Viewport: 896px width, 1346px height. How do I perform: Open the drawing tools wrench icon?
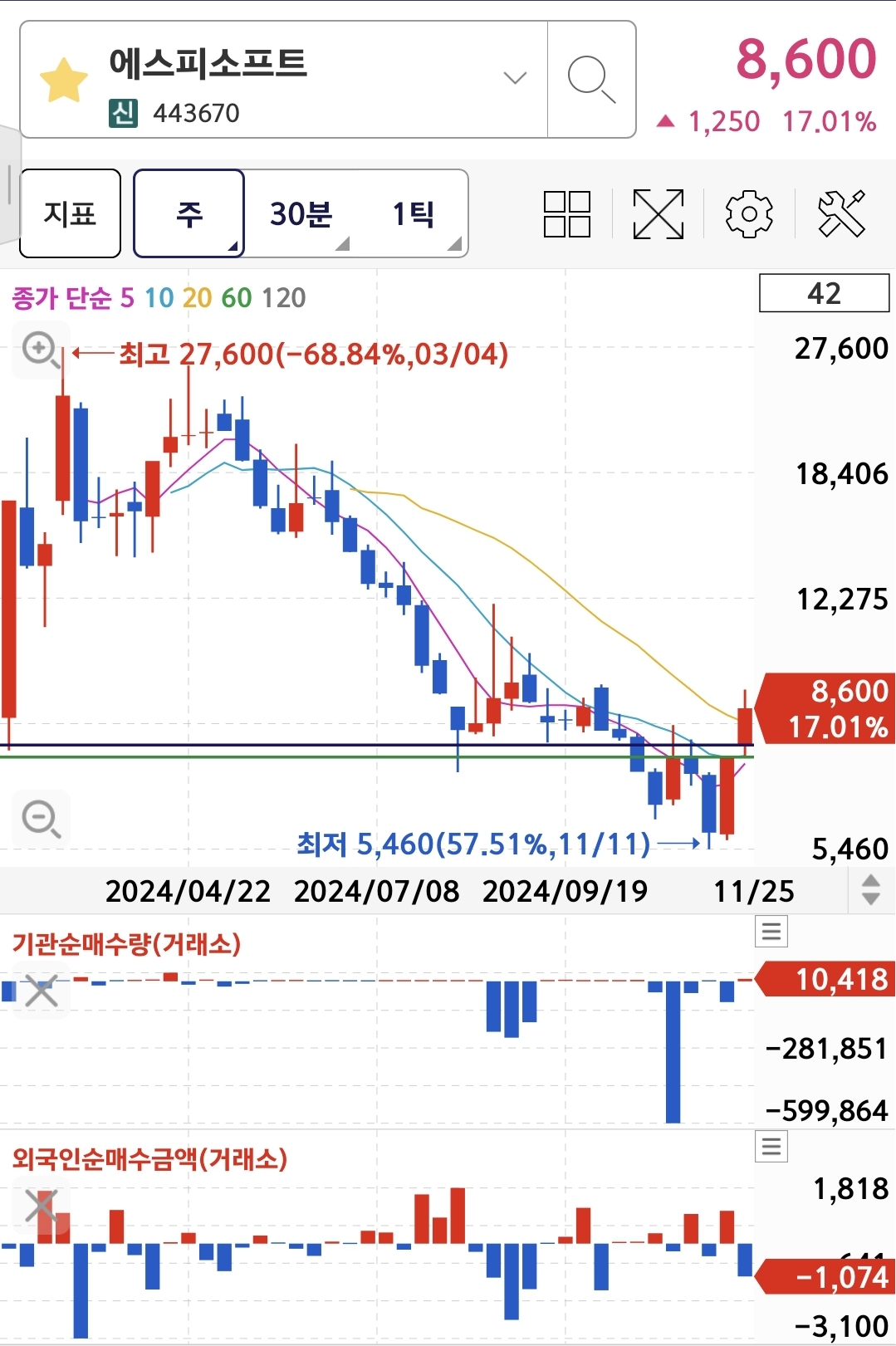tap(841, 214)
